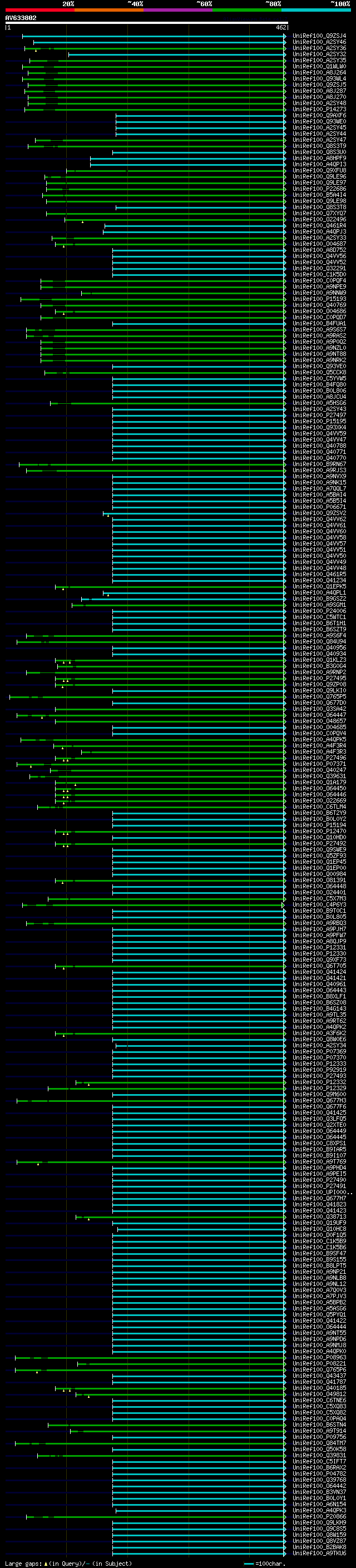Click the green alignment bar for UniRef100_P14273
This screenshot has height=1568, width=356.
(155, 110)
